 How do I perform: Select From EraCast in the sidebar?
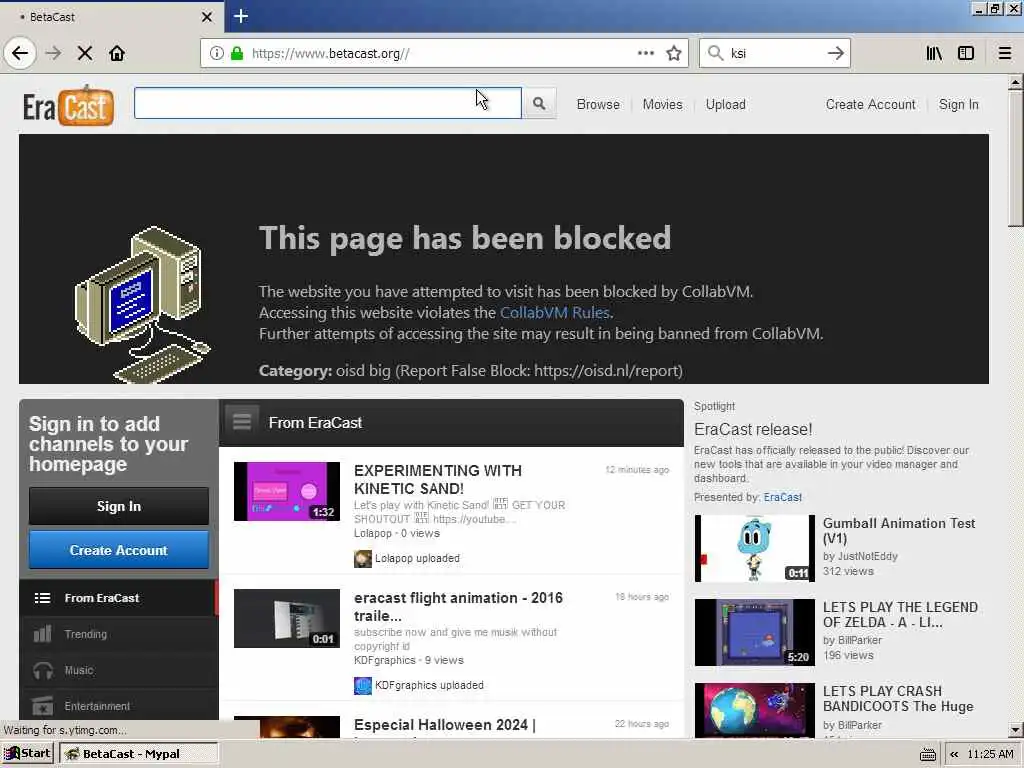point(119,598)
